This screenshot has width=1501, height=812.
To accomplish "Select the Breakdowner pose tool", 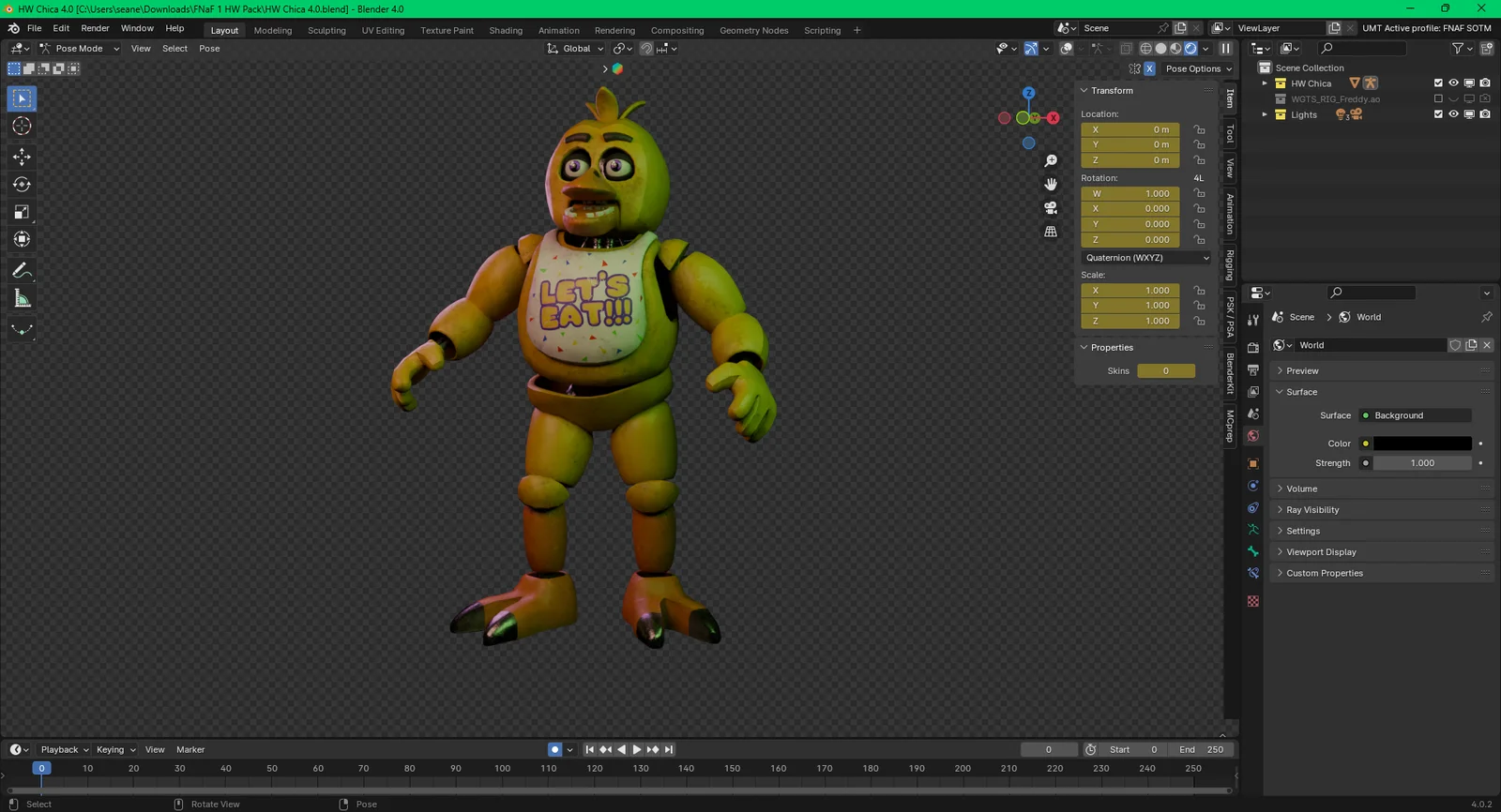I will (22, 329).
